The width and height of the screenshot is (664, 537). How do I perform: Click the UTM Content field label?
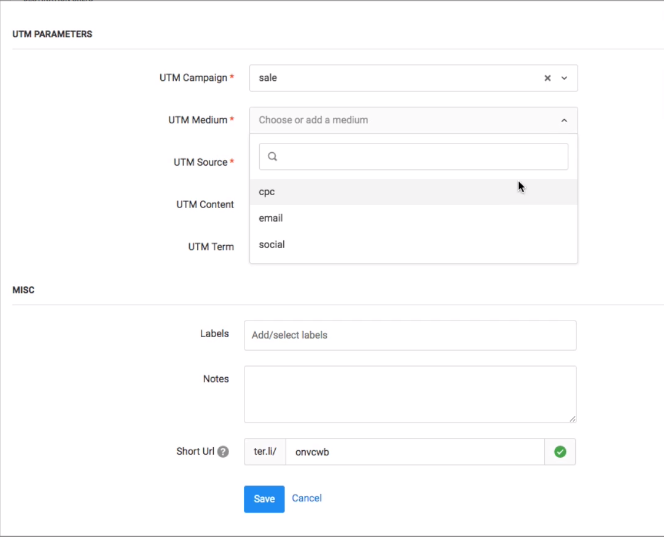point(204,204)
